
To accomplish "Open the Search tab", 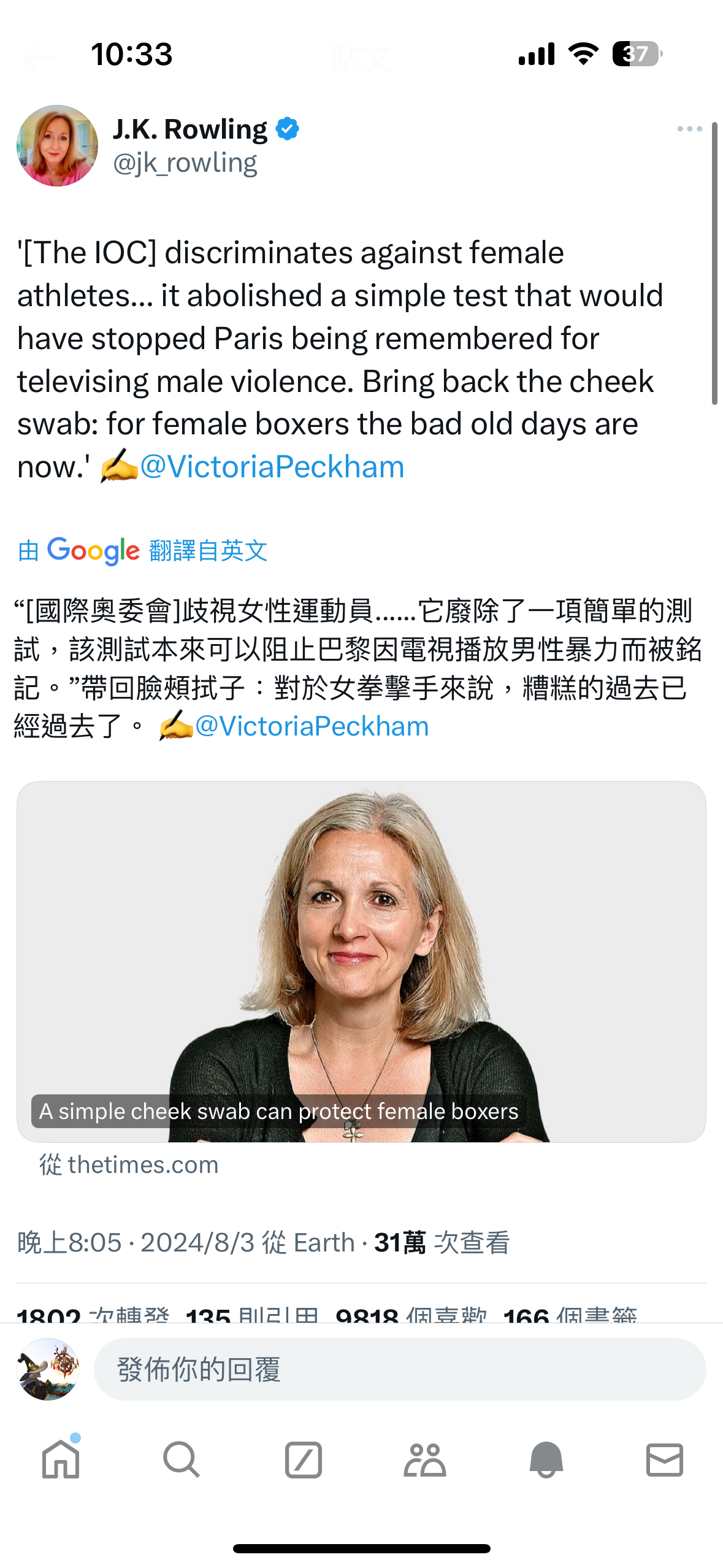I will (181, 1459).
